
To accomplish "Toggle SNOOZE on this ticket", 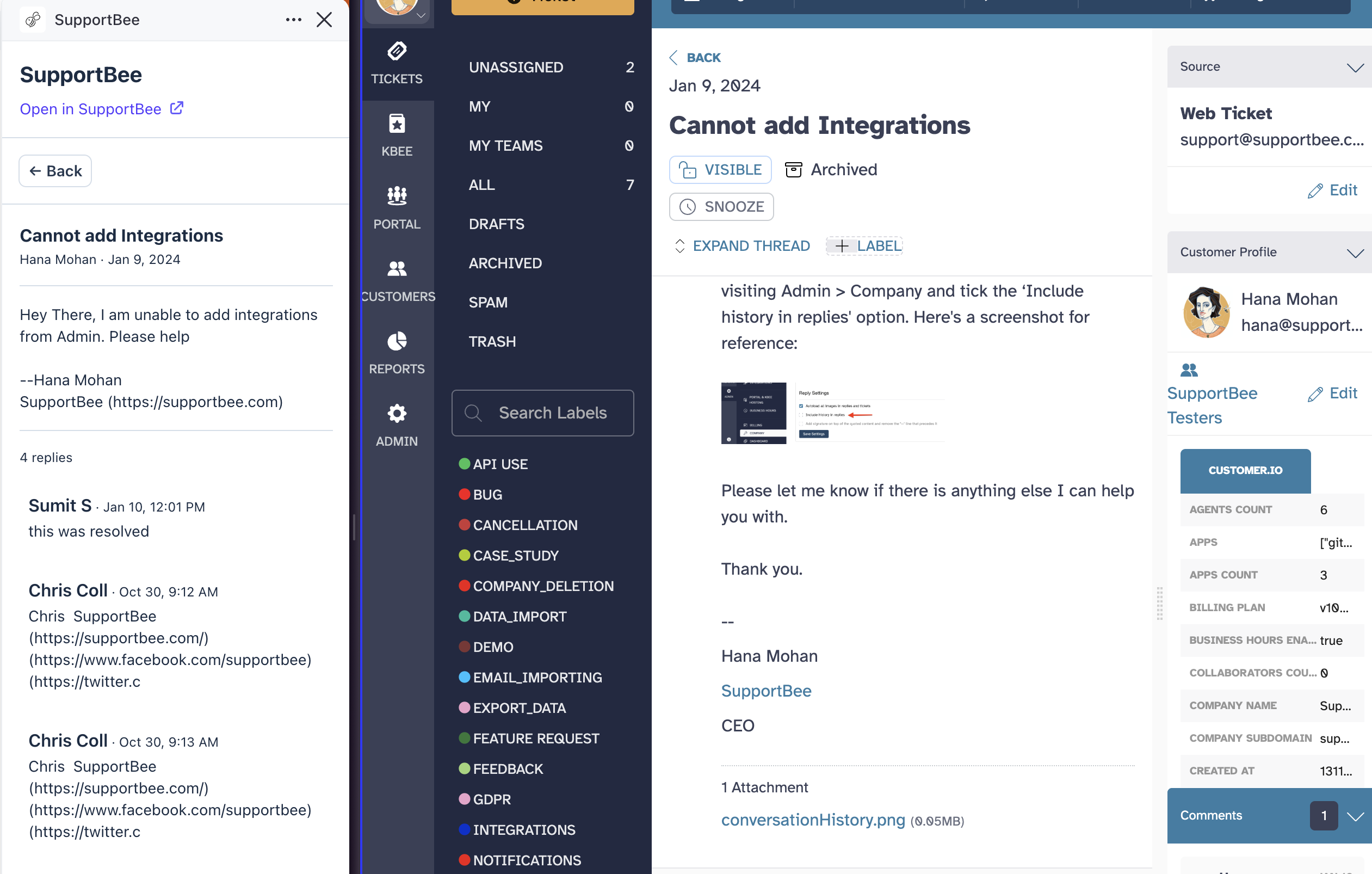I will pyautogui.click(x=721, y=206).
